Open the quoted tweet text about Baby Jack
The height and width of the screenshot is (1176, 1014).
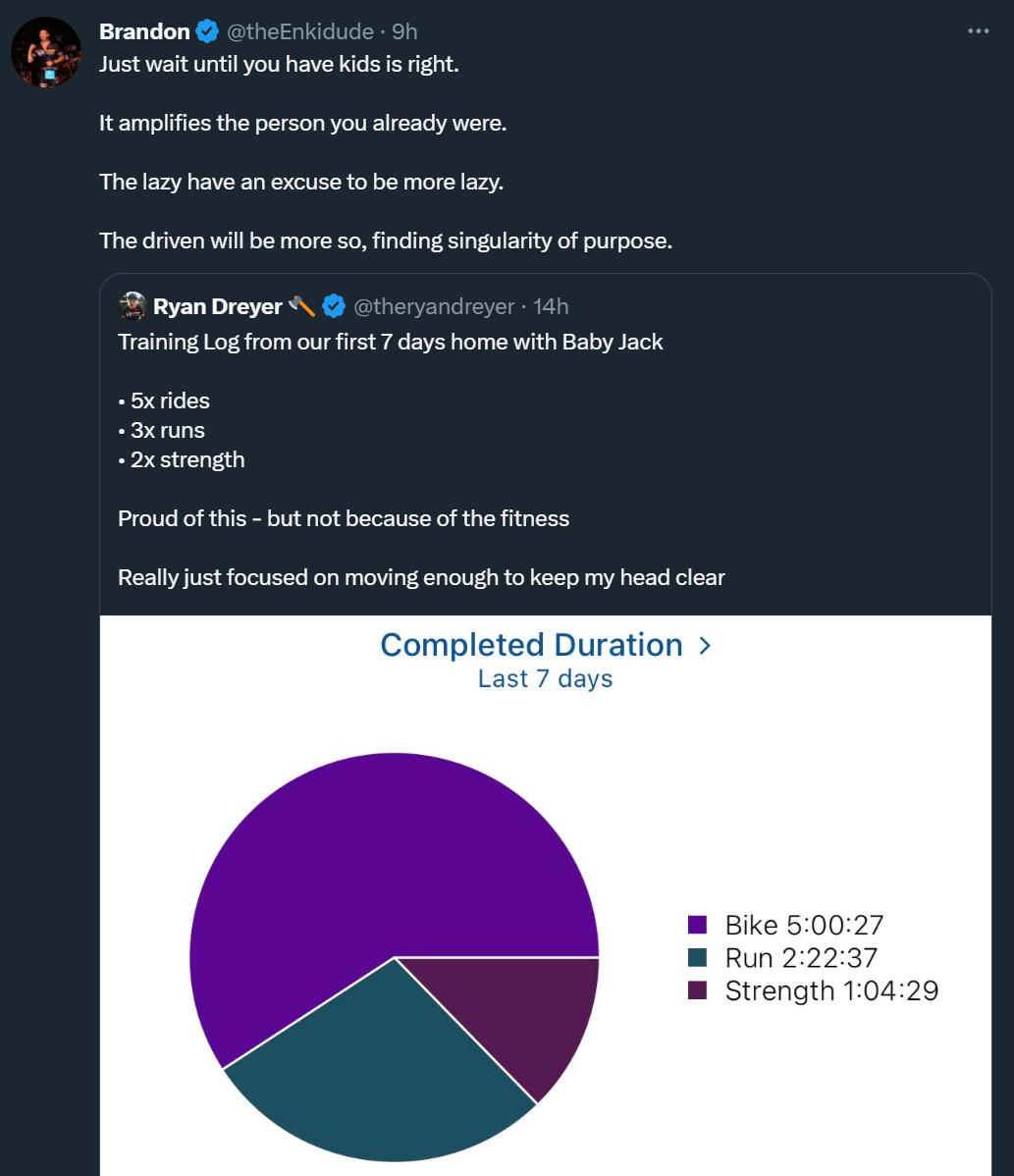(390, 342)
